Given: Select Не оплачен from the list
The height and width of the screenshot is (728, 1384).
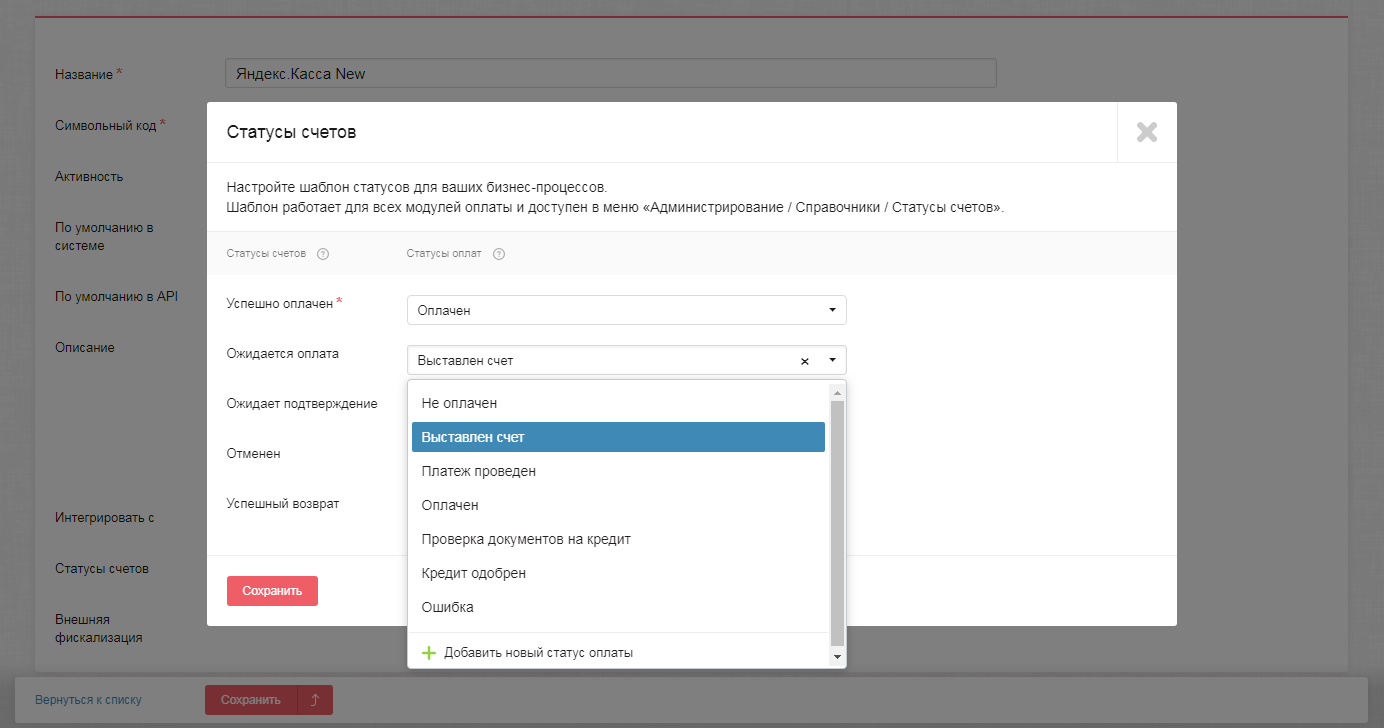Looking at the screenshot, I should click(x=459, y=403).
